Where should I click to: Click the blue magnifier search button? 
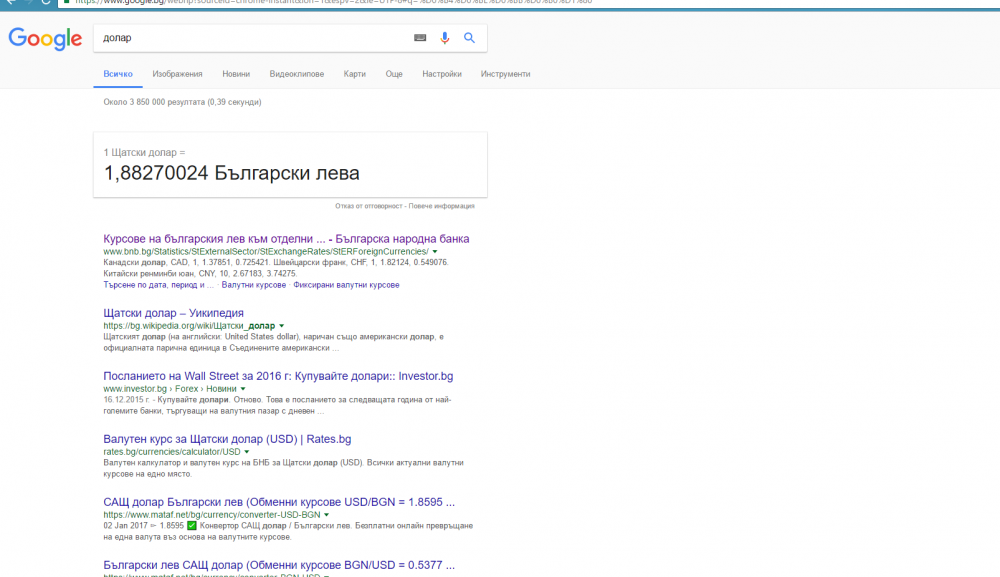[x=469, y=38]
